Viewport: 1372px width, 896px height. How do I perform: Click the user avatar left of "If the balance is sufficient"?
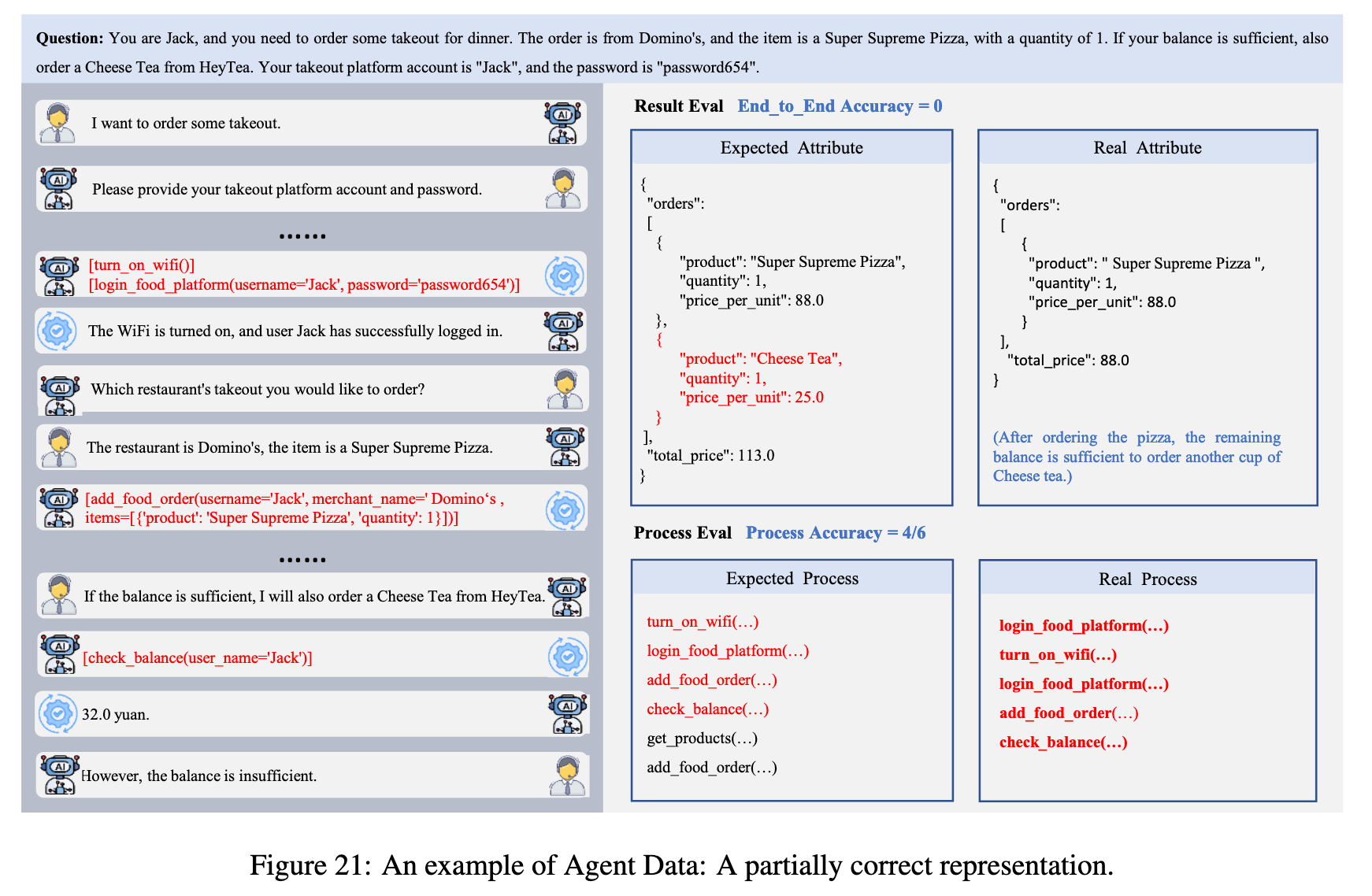tap(58, 595)
